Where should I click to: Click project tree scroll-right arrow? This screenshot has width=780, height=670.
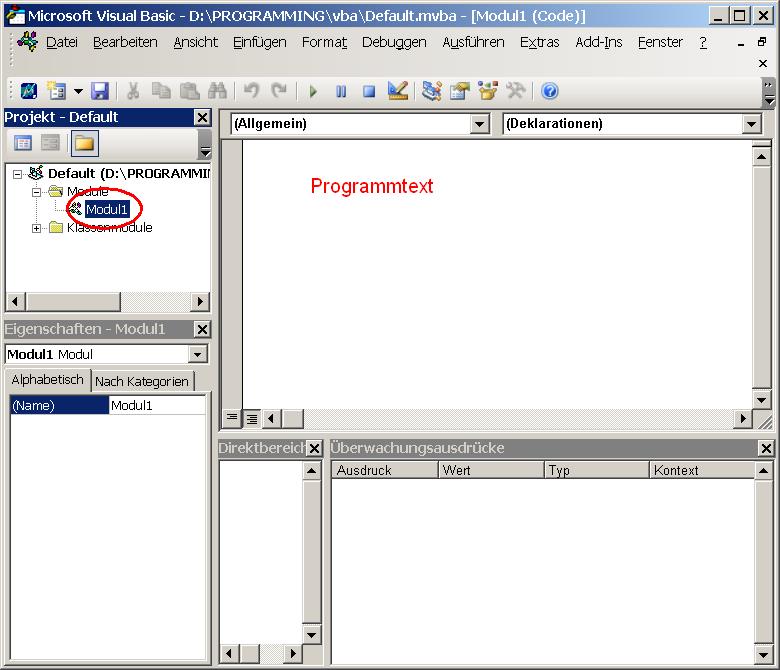coord(200,301)
